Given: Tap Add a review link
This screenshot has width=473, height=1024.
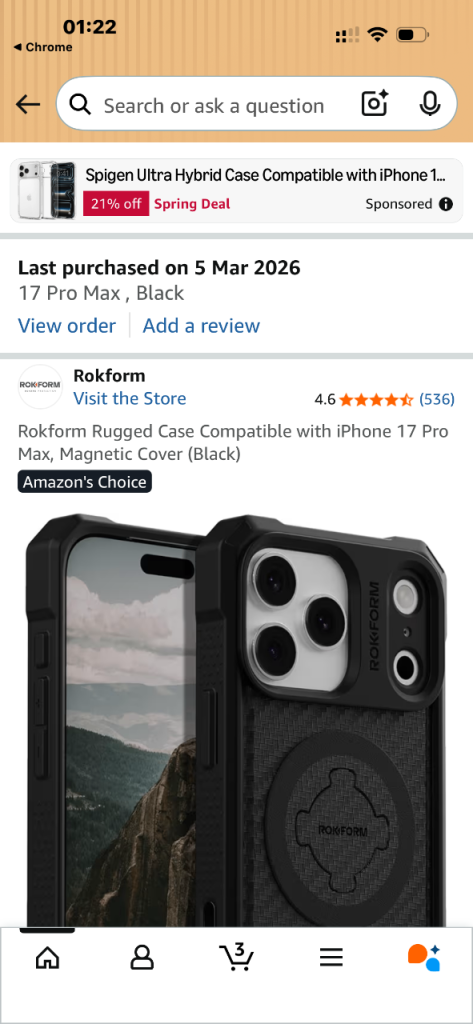Looking at the screenshot, I should tap(201, 325).
